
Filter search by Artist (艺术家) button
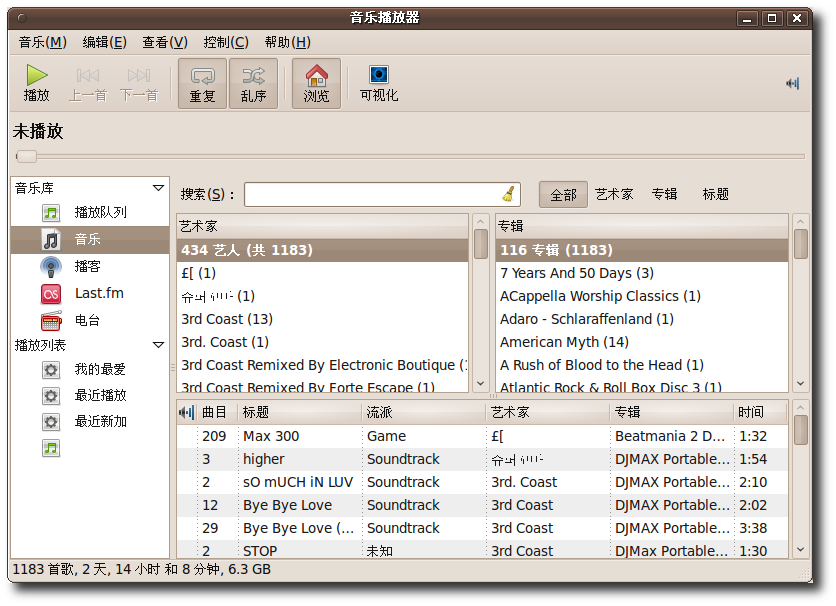(614, 194)
